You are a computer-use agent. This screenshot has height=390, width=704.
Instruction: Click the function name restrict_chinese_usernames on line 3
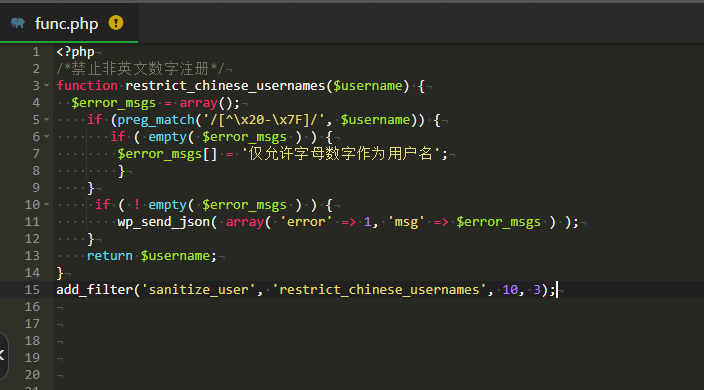225,86
